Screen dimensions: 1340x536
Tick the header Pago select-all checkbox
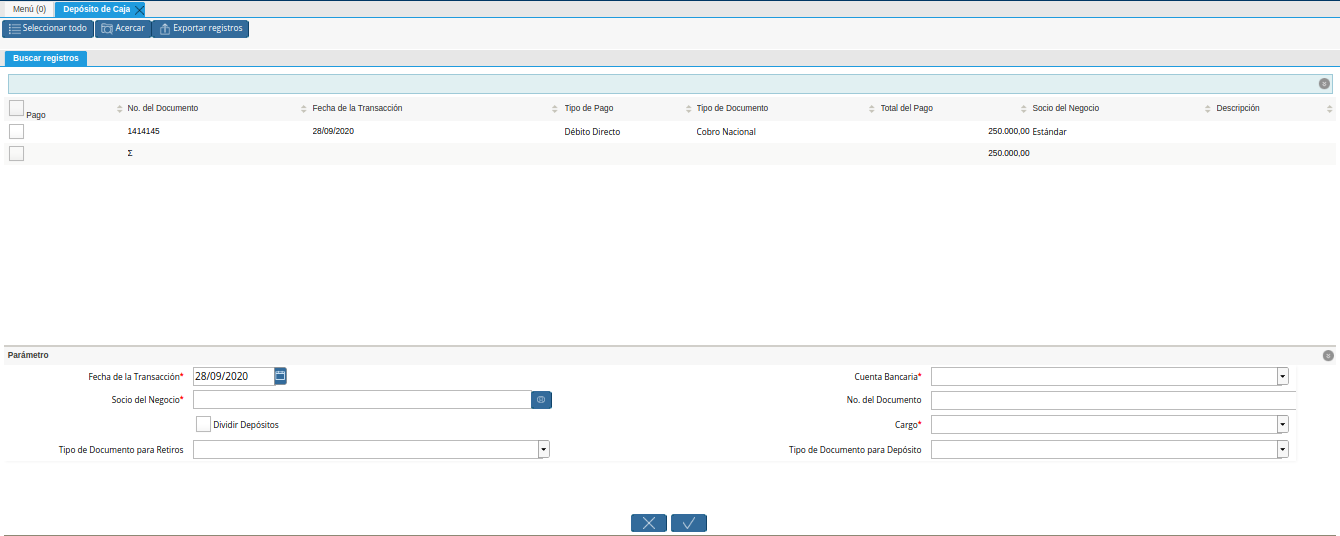(16, 108)
